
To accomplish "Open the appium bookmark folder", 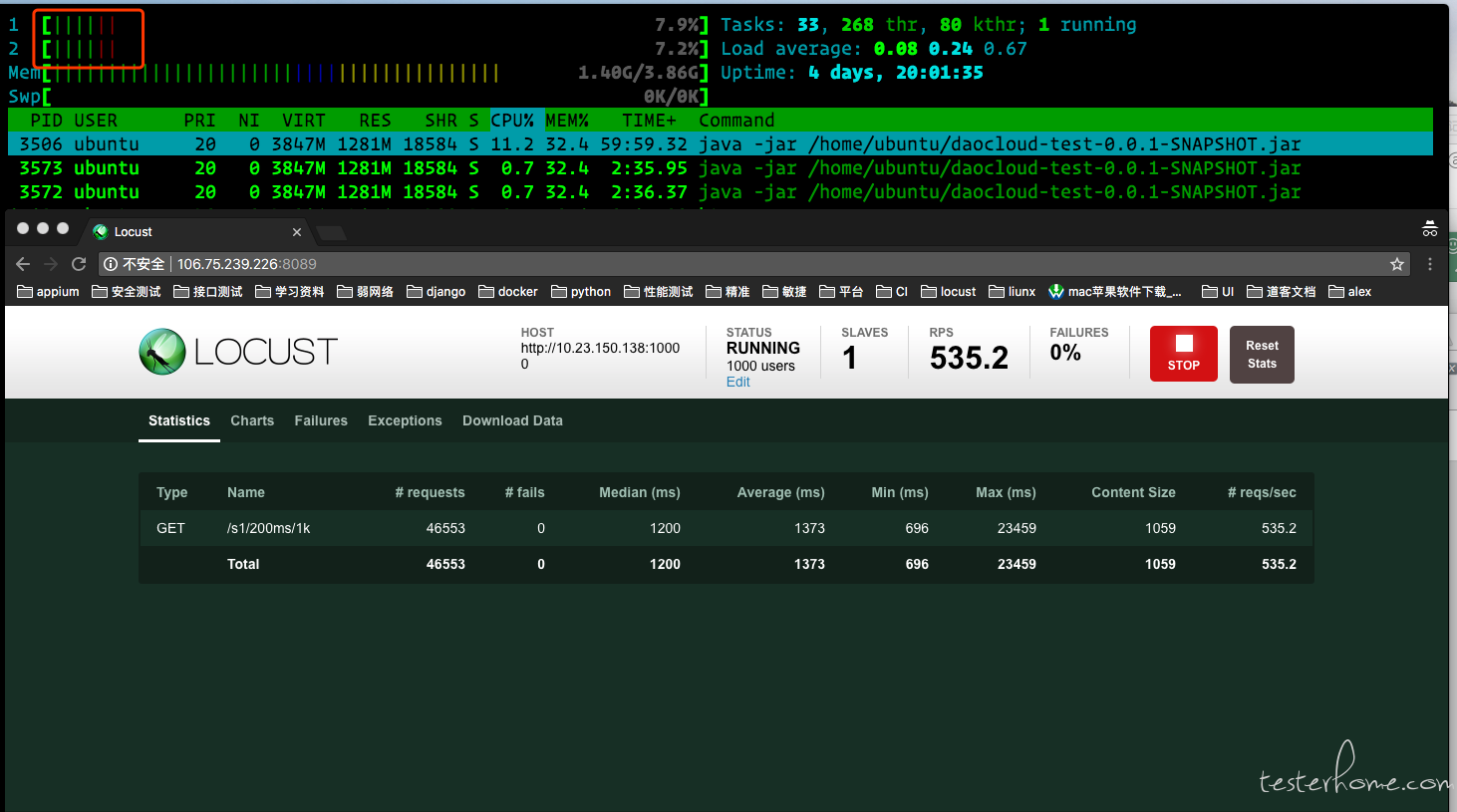I will tap(49, 292).
